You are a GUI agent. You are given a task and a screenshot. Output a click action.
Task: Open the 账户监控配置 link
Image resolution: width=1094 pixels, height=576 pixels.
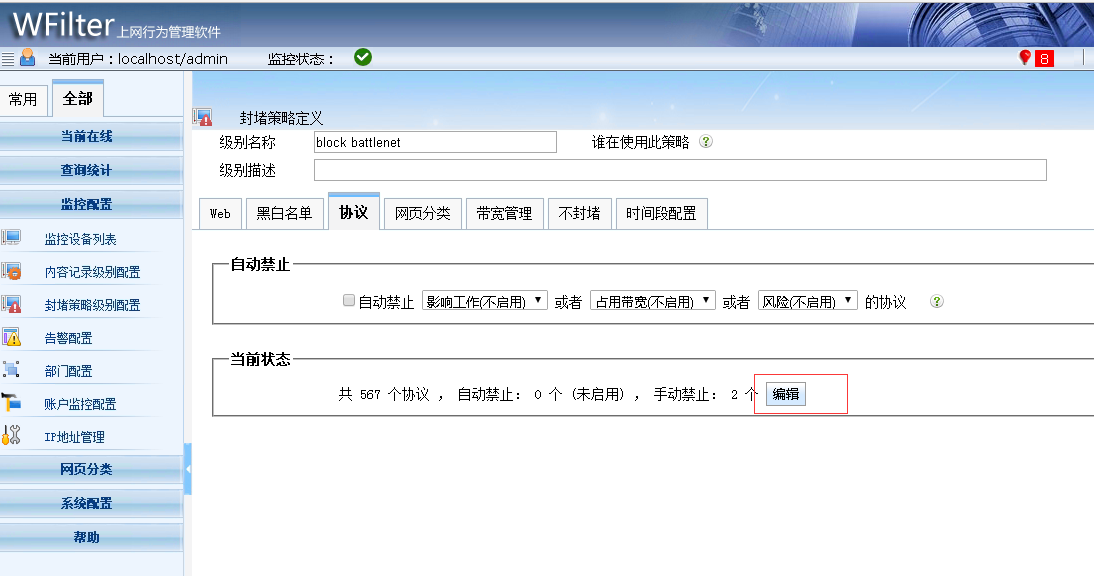[x=80, y=404]
